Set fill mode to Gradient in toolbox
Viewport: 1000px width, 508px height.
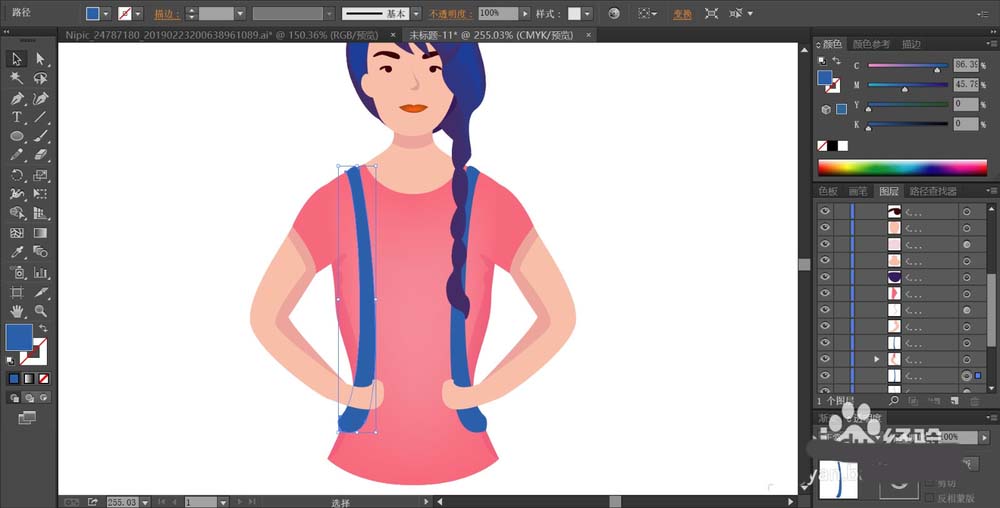click(29, 379)
